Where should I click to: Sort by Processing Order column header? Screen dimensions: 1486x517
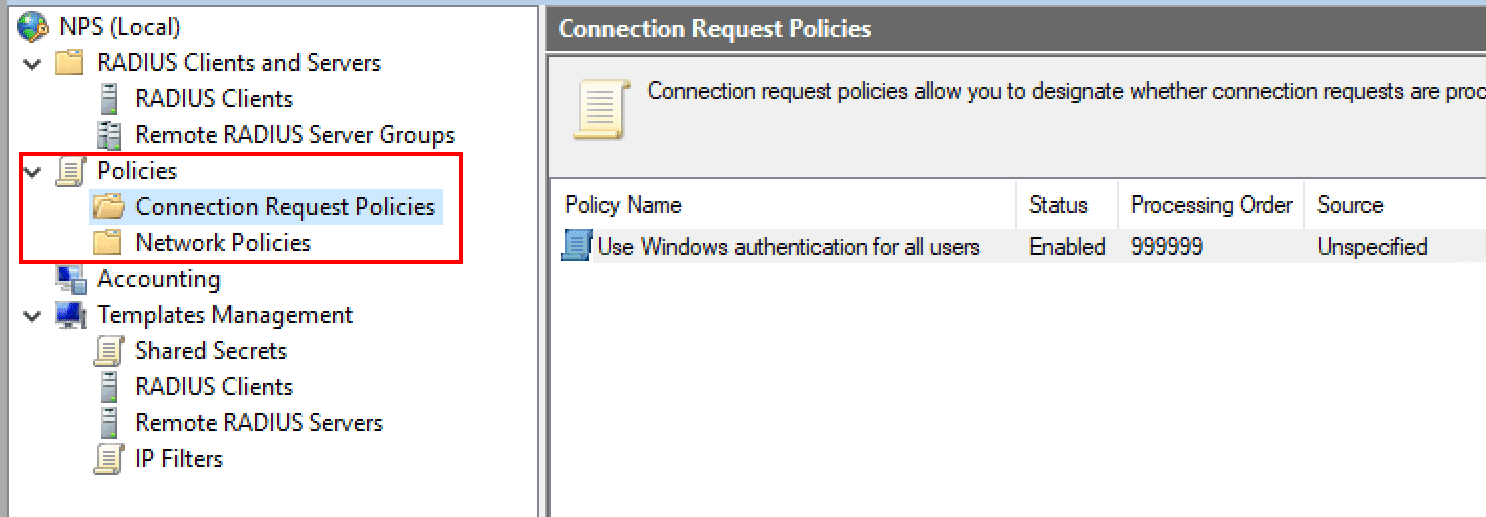click(x=1211, y=205)
